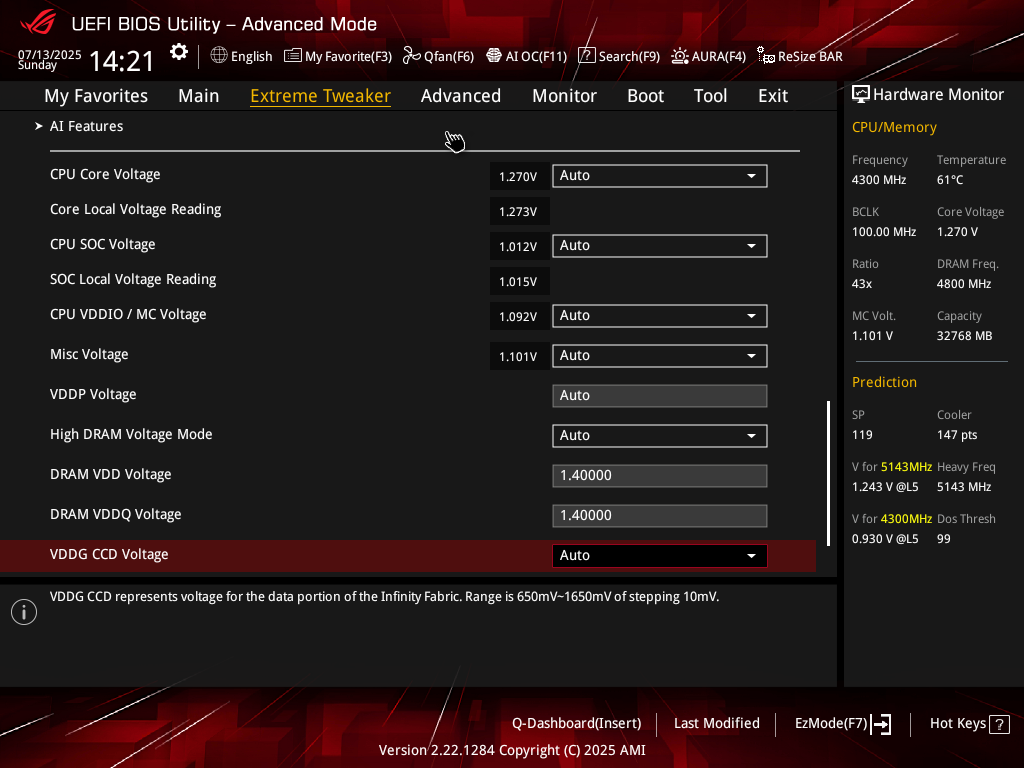This screenshot has height=768, width=1024.
Task: Open the Monitor tab
Action: coord(564,96)
